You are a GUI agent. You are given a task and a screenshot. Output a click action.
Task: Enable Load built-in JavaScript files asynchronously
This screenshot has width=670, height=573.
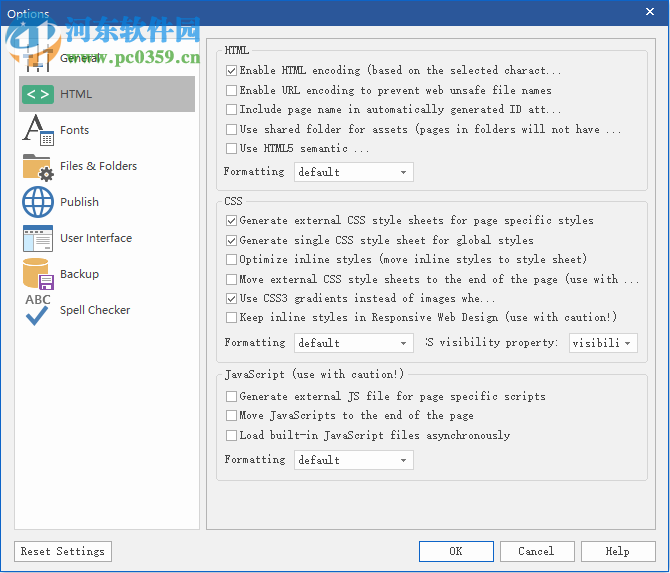(231, 435)
